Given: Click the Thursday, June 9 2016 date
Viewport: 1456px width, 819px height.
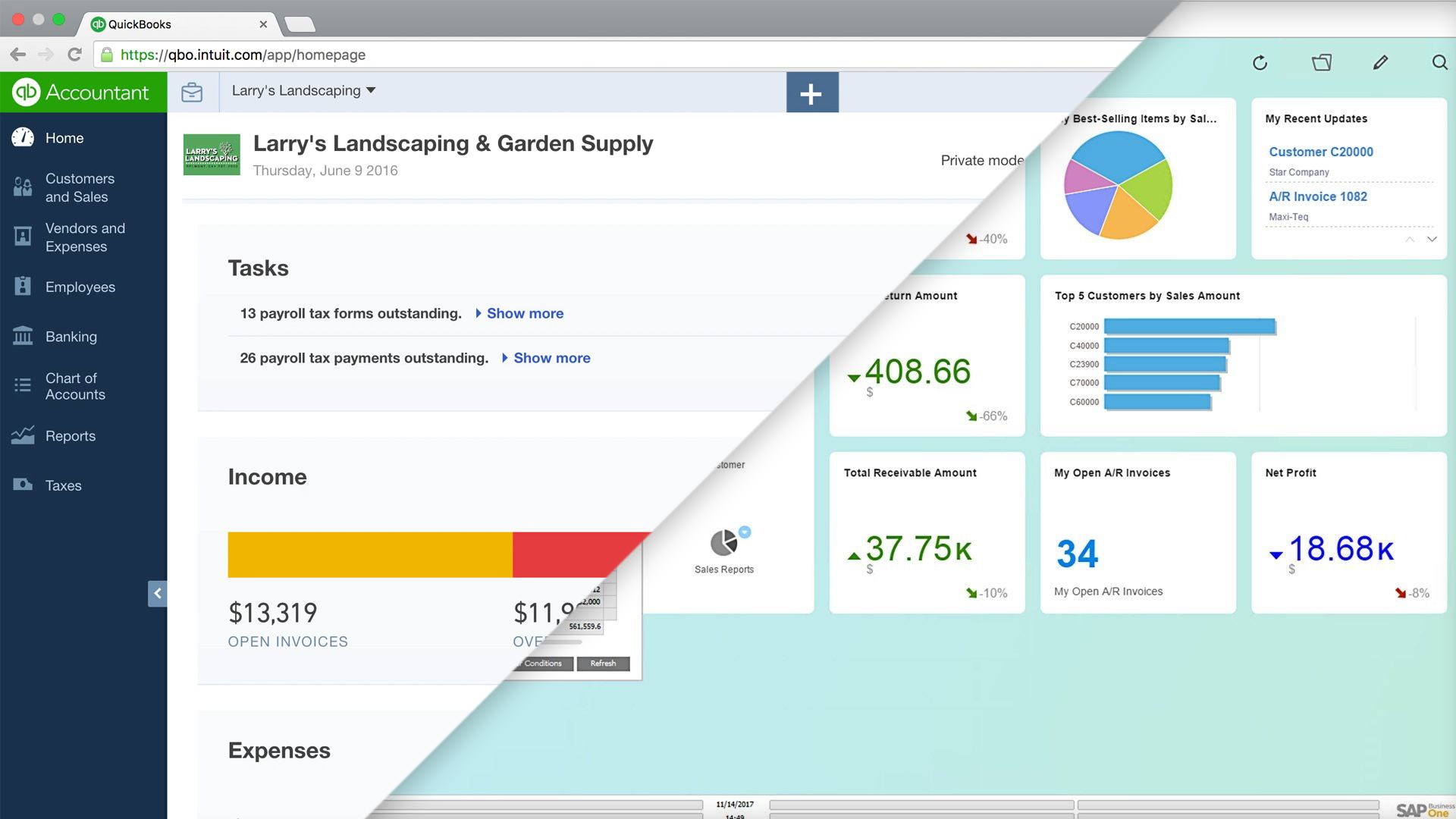Looking at the screenshot, I should point(325,171).
